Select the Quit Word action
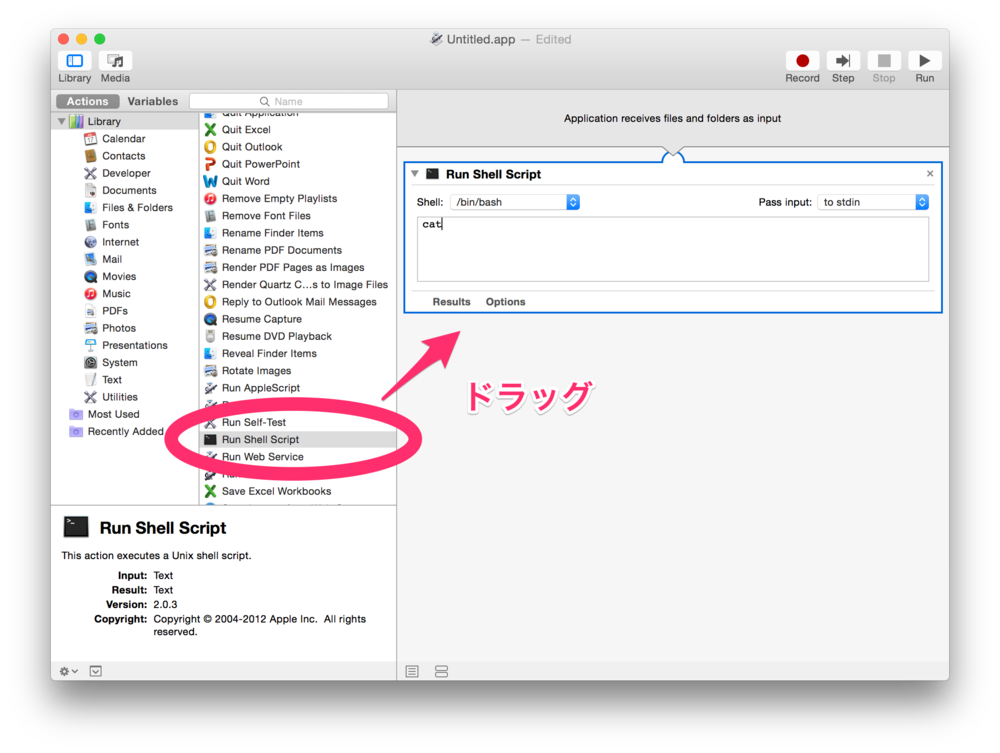This screenshot has width=1000, height=753. coord(246,181)
